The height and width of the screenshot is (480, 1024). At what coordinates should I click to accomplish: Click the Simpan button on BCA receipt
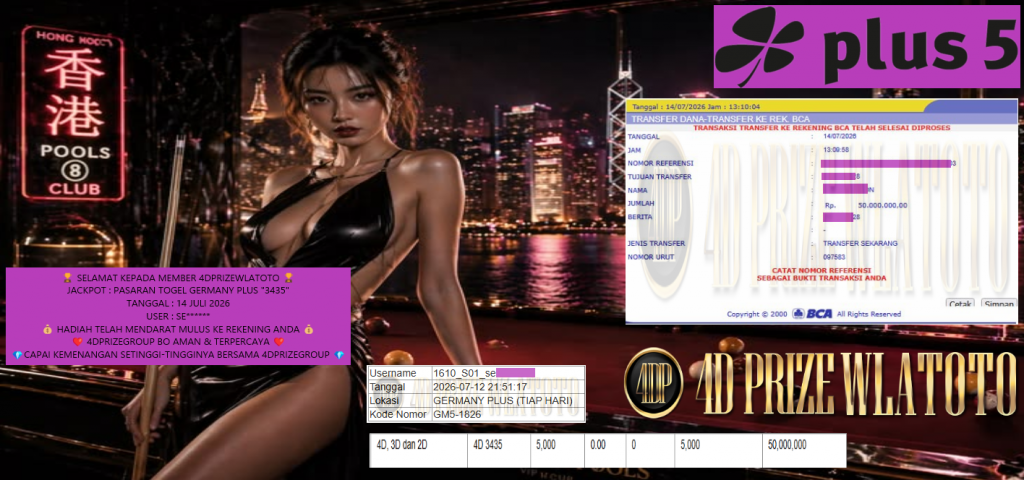(999, 304)
